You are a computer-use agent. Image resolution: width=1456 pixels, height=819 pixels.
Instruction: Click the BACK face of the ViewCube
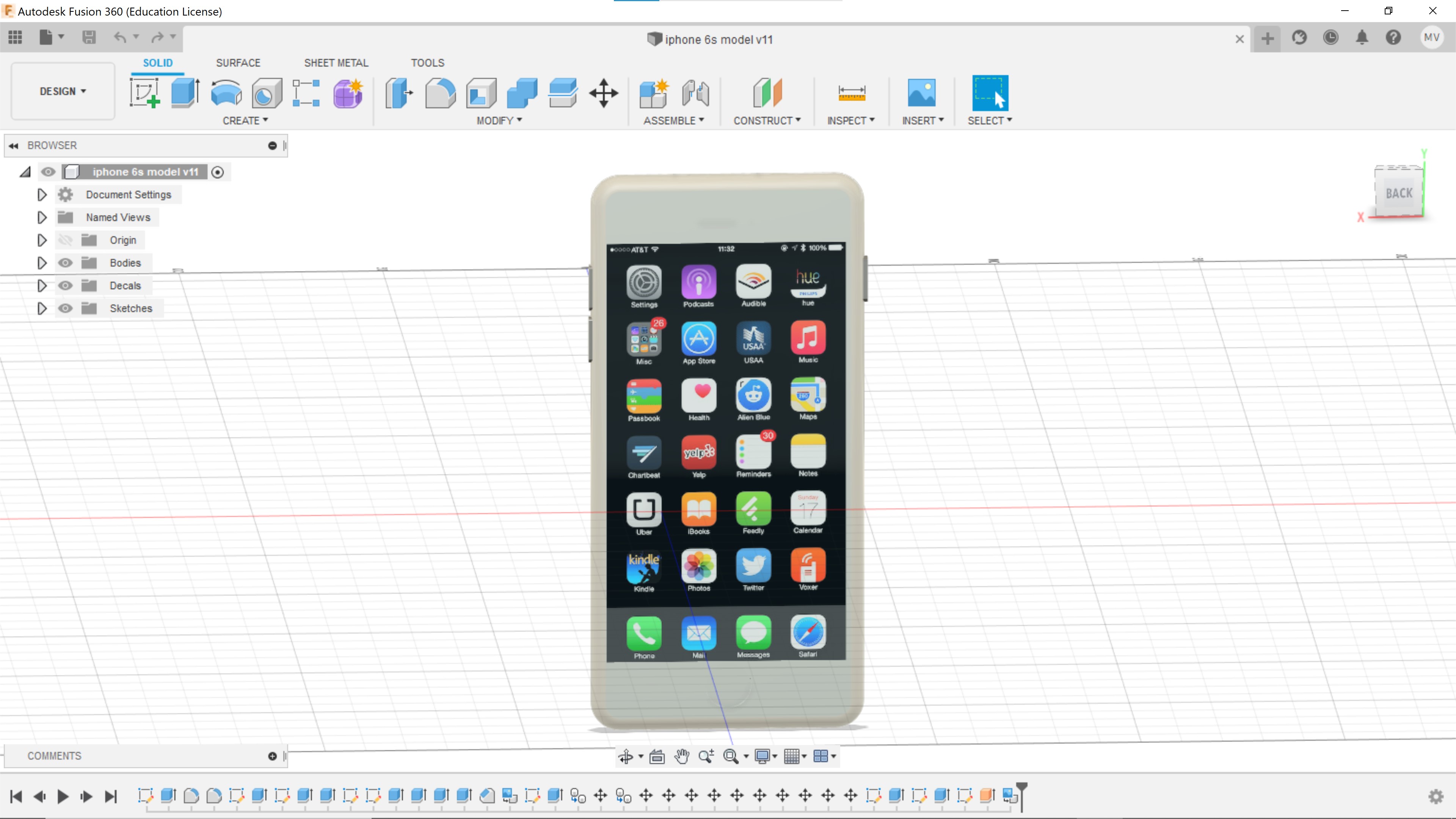(x=1398, y=193)
